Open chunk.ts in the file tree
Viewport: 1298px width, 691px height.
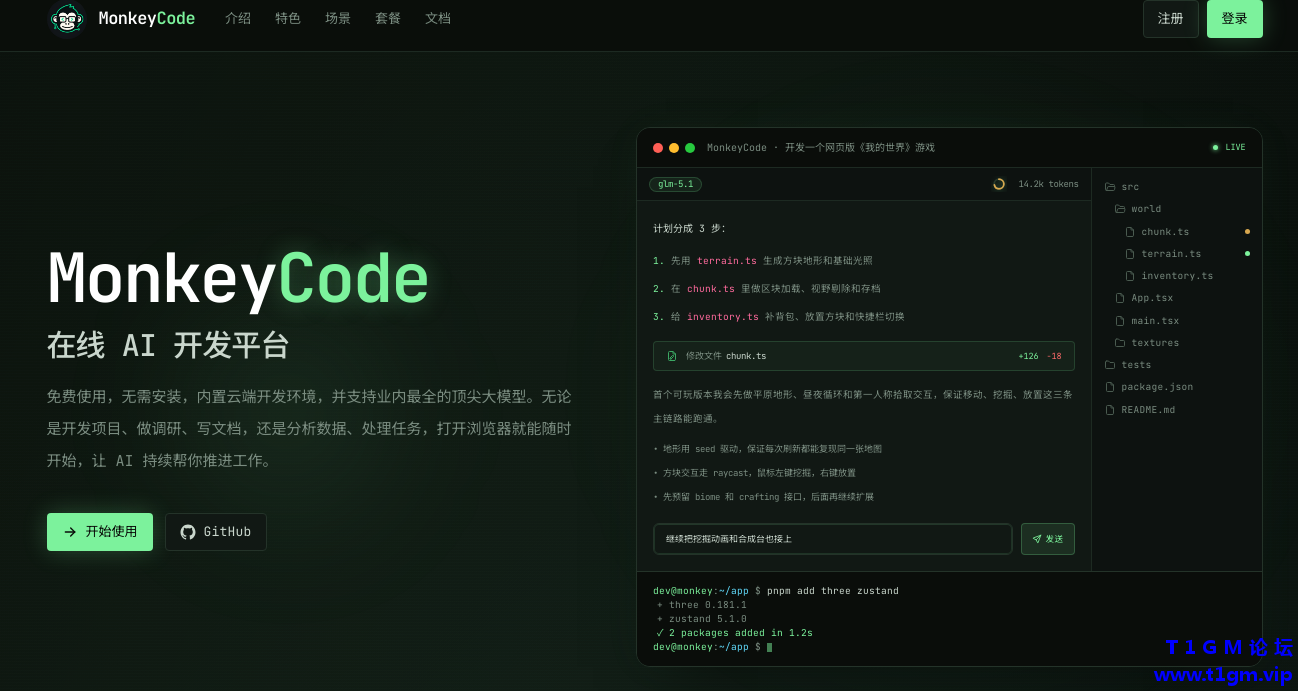[x=1165, y=232]
